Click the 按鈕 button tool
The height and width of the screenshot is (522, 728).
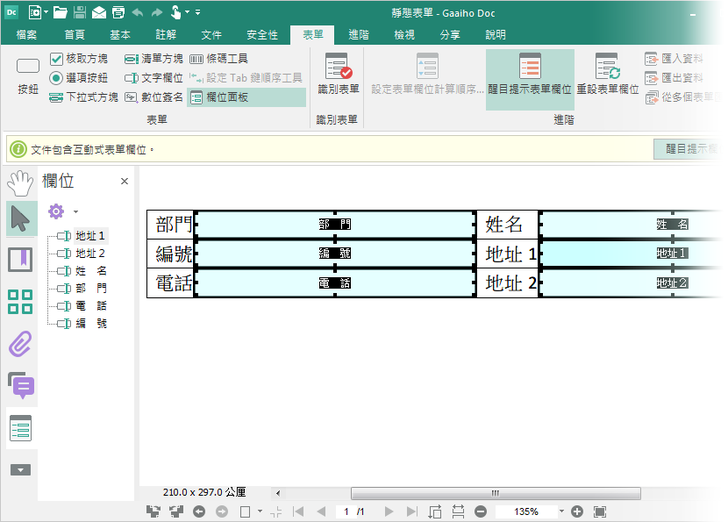(28, 75)
